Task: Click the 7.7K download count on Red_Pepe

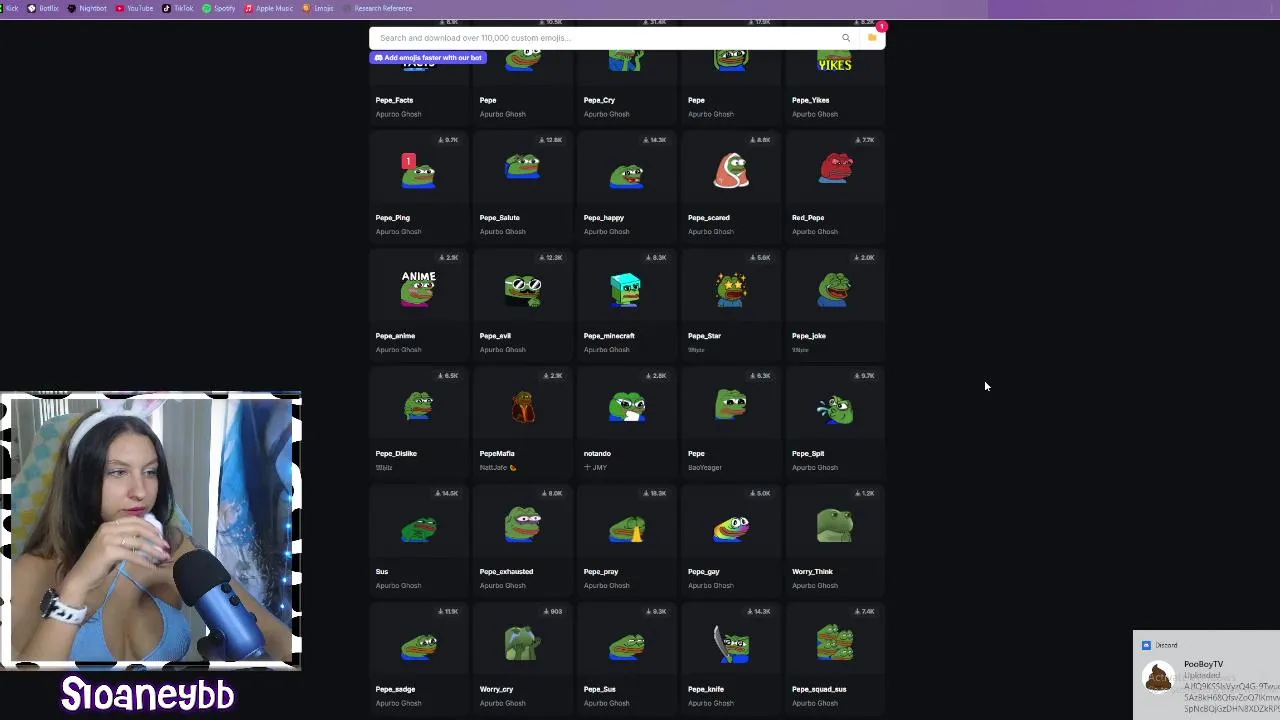Action: (865, 139)
